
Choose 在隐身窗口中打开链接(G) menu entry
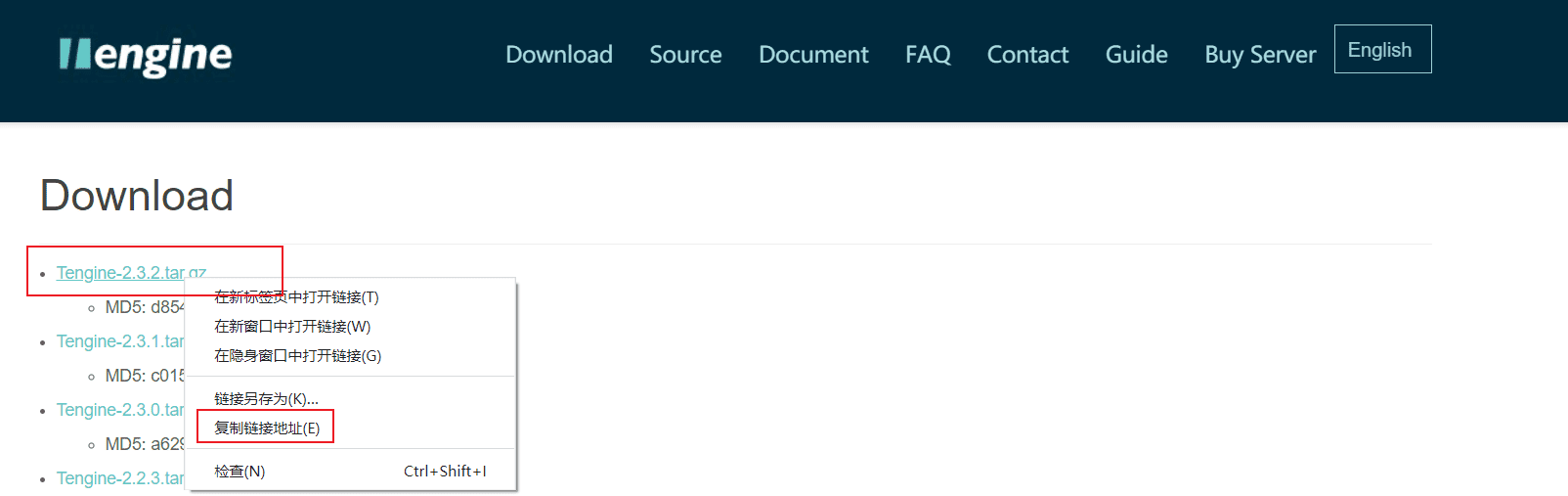pos(352,356)
